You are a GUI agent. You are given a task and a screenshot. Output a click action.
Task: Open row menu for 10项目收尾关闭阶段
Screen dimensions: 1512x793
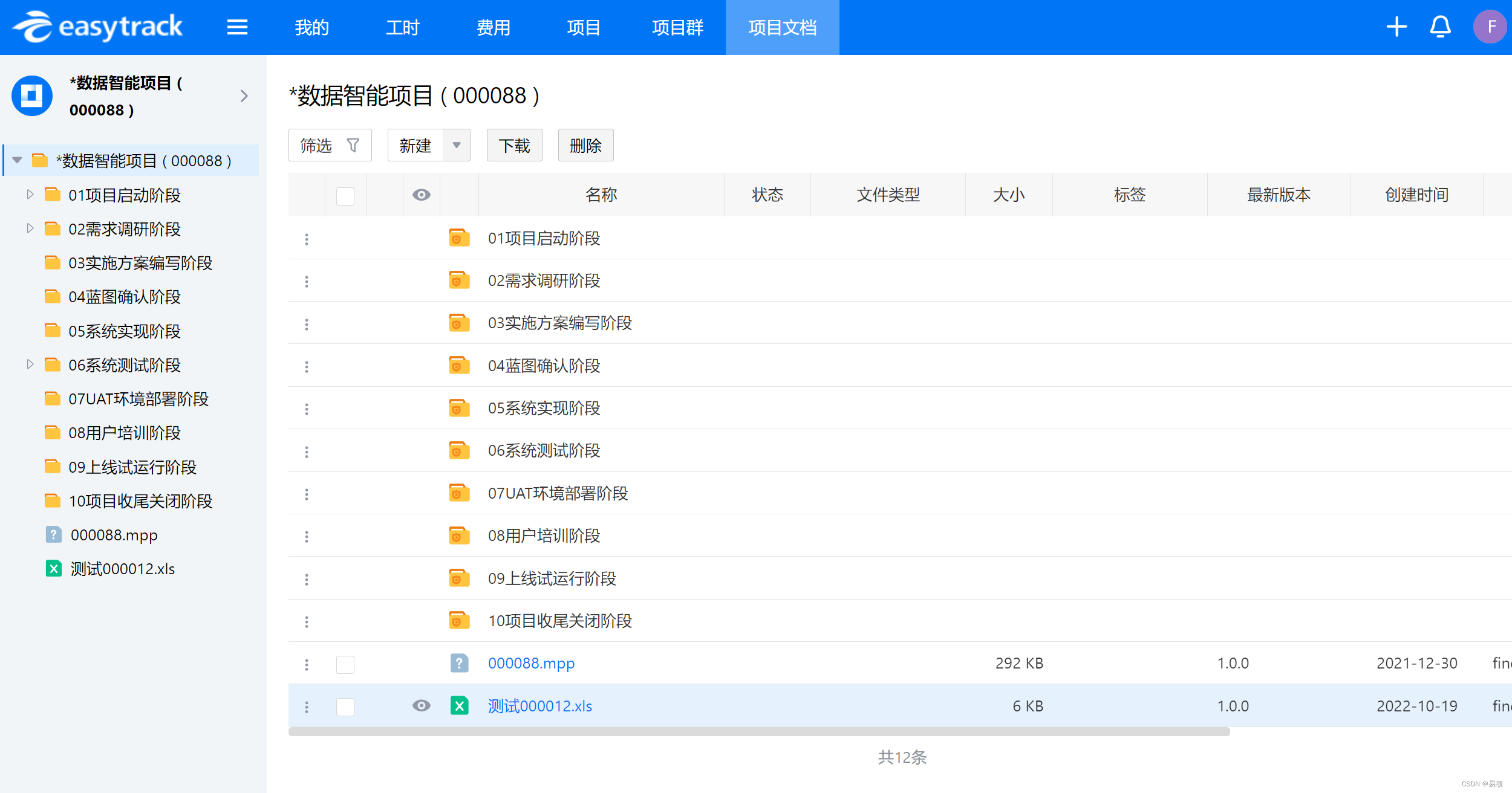307,621
